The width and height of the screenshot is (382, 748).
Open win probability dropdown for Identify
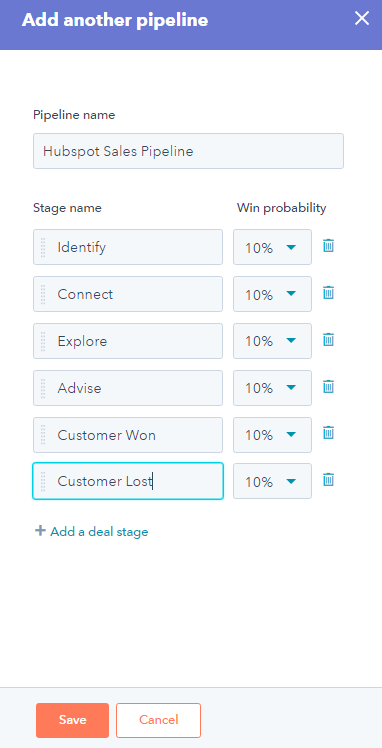point(272,247)
